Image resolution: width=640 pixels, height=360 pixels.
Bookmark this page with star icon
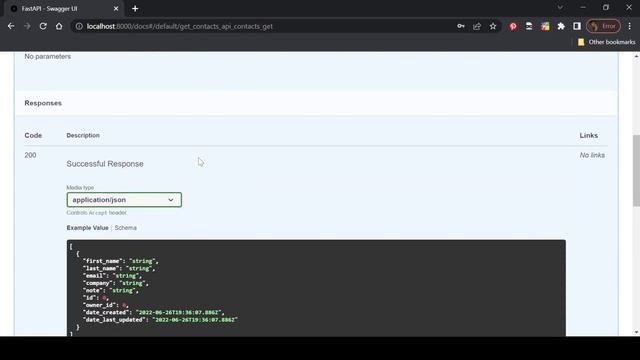493,26
